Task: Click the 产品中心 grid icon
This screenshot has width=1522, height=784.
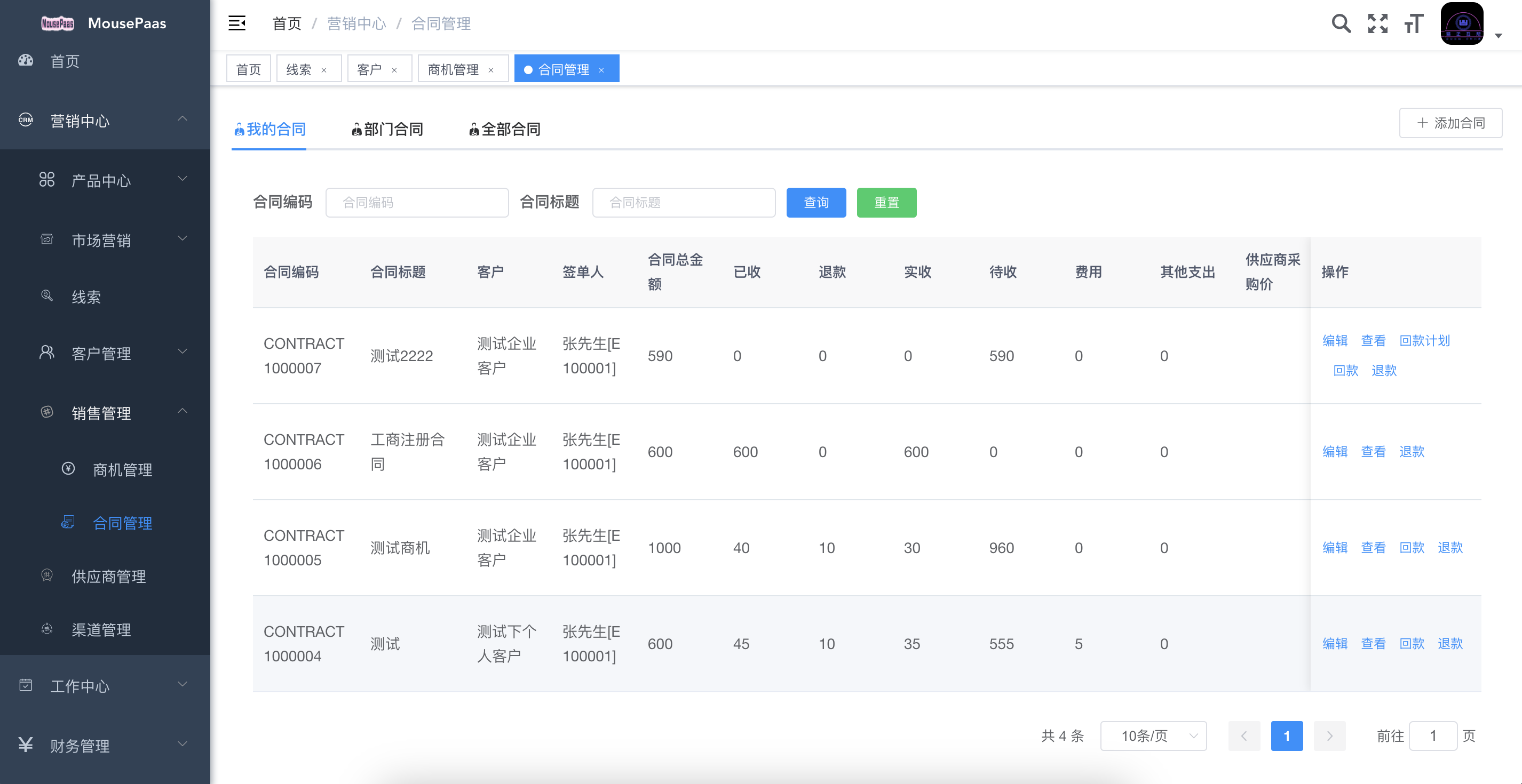Action: pos(46,180)
